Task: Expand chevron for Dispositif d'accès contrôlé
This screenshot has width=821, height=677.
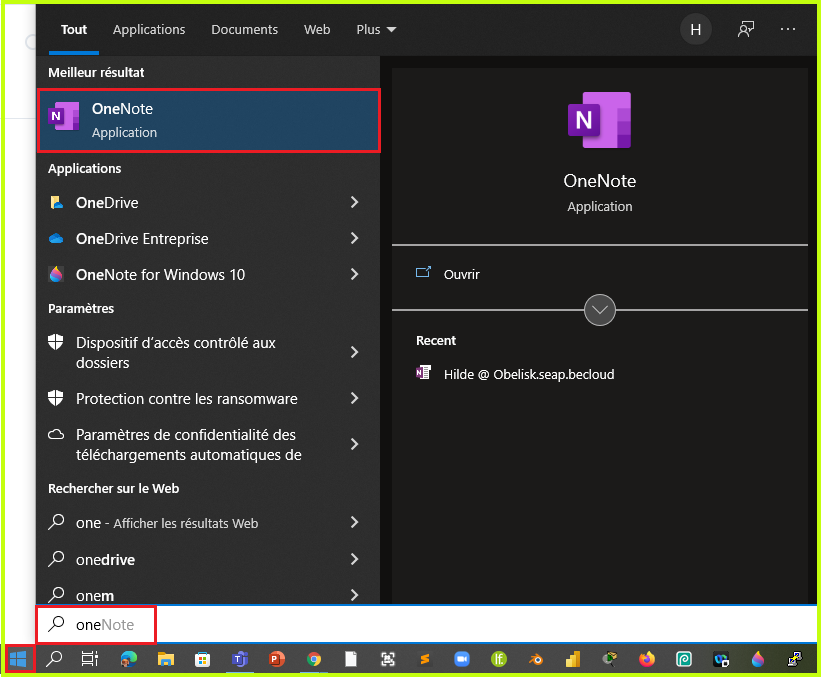Action: tap(354, 352)
